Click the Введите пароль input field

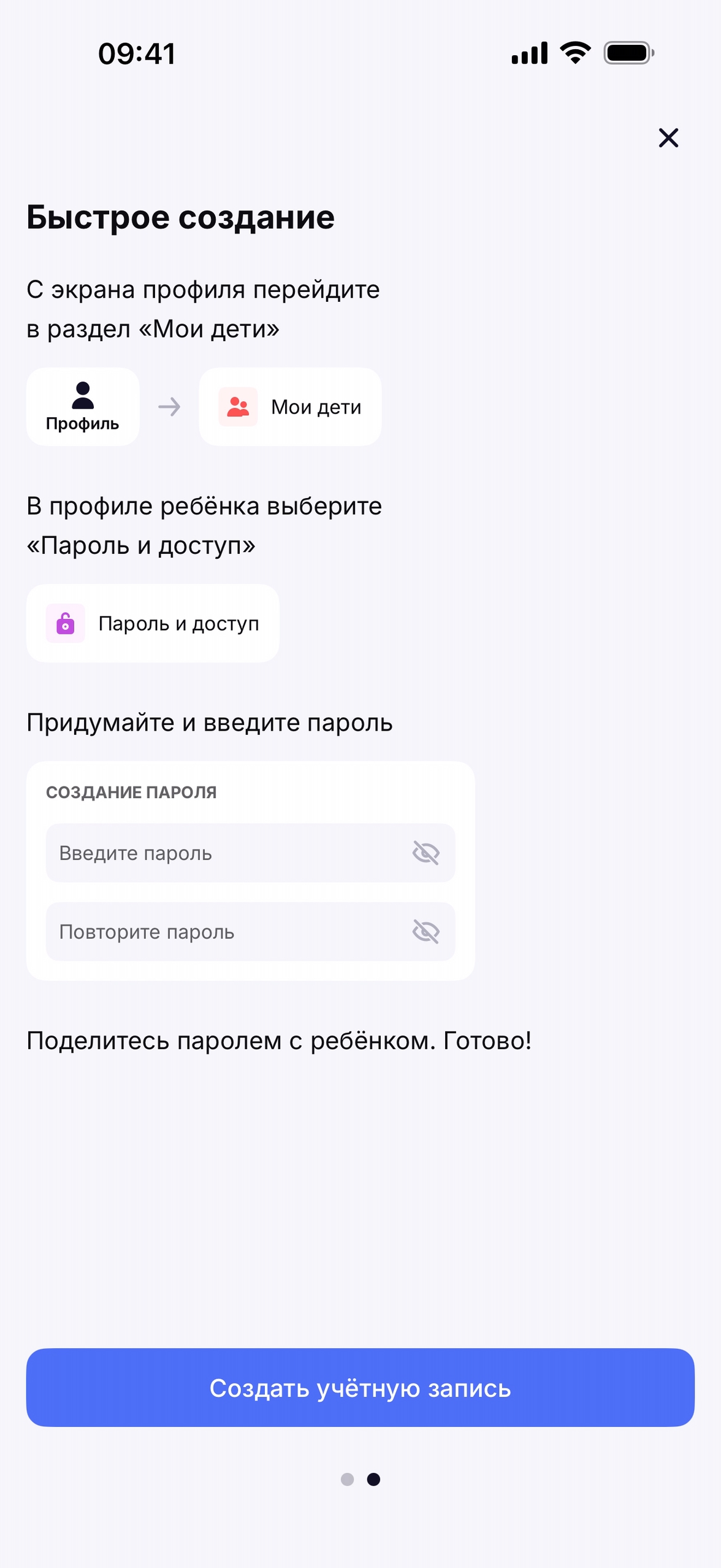click(x=227, y=853)
